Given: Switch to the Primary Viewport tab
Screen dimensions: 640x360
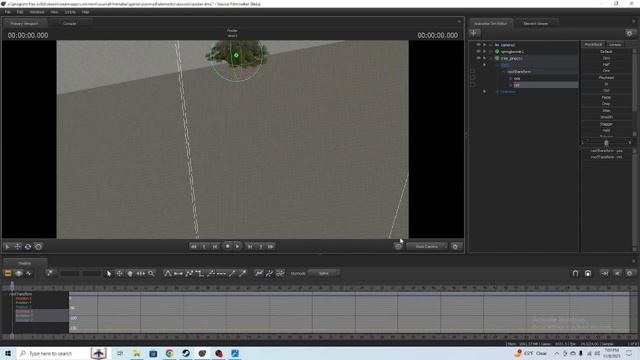Looking at the screenshot, I should (x=24, y=24).
